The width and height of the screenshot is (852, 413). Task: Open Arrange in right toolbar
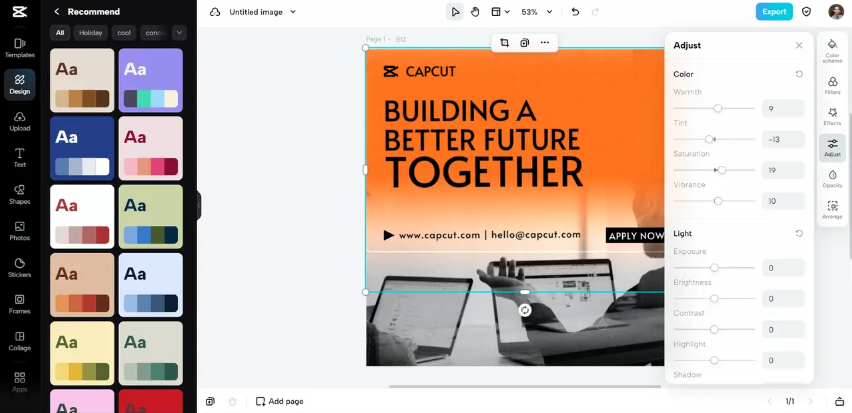click(832, 210)
